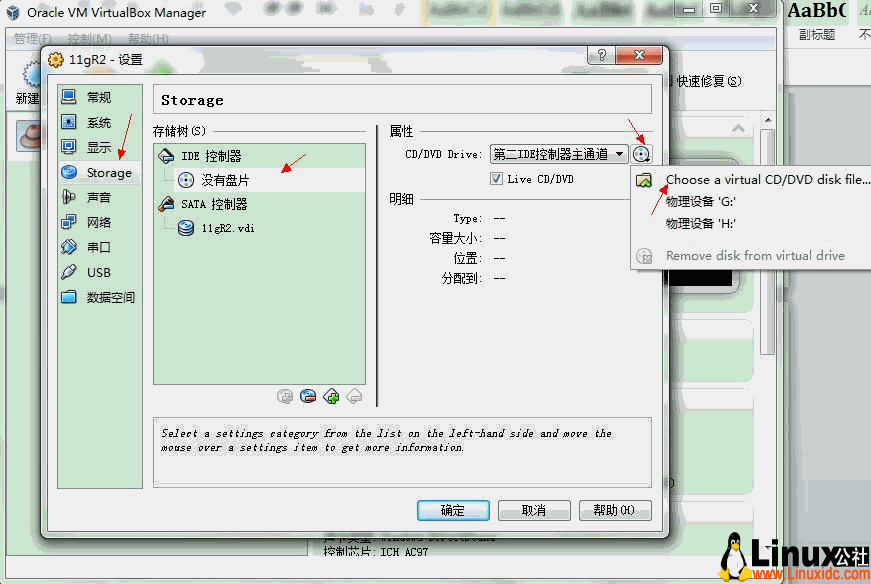Click the CD disc icon next to drive dropdown
Image resolution: width=871 pixels, height=584 pixels.
click(641, 154)
